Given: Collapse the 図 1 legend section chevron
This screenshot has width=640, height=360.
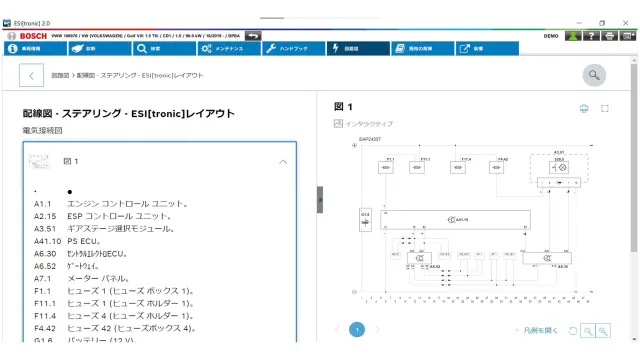Looking at the screenshot, I should [283, 162].
